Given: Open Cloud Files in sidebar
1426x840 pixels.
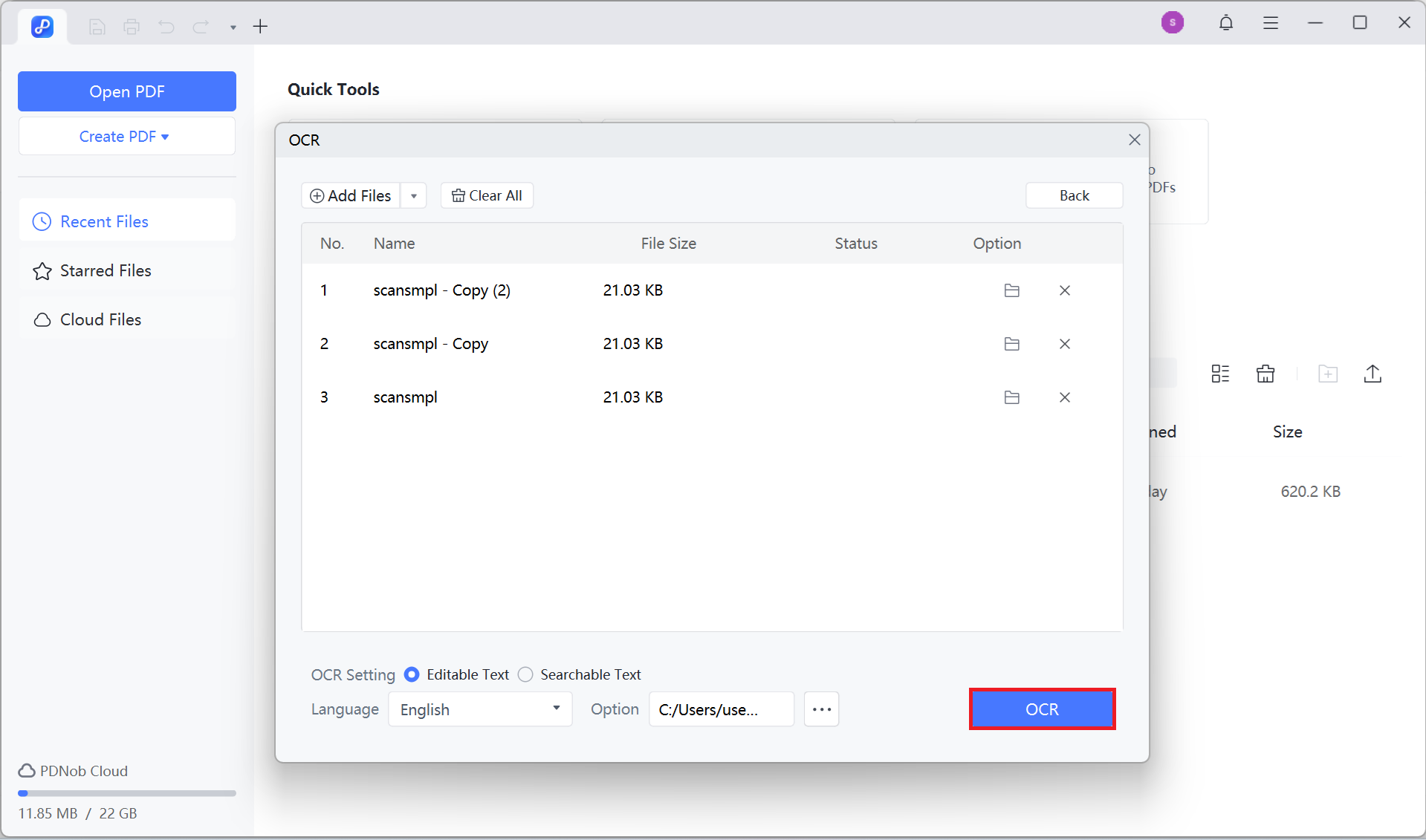Looking at the screenshot, I should coord(100,320).
